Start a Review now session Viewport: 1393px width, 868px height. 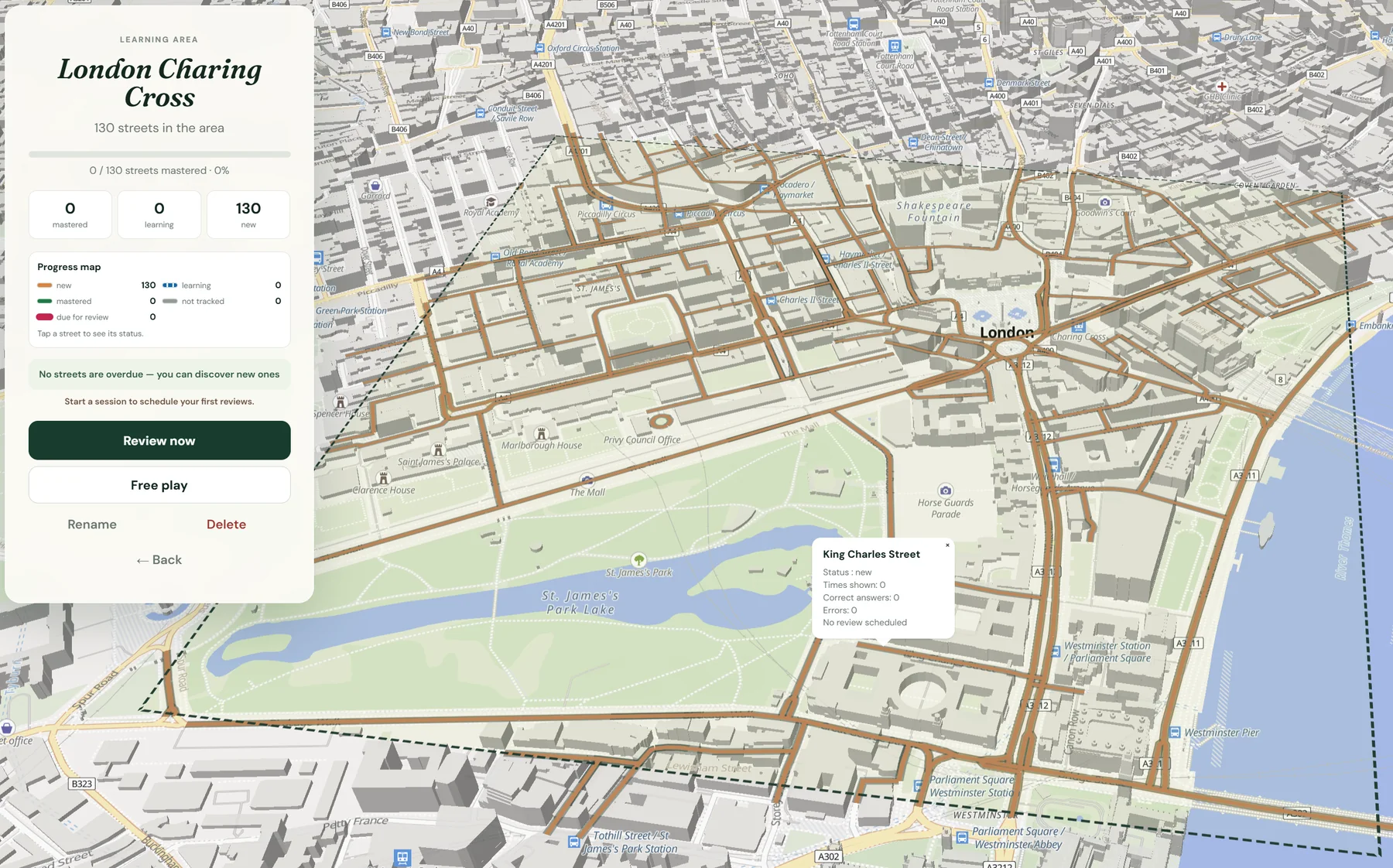[159, 440]
